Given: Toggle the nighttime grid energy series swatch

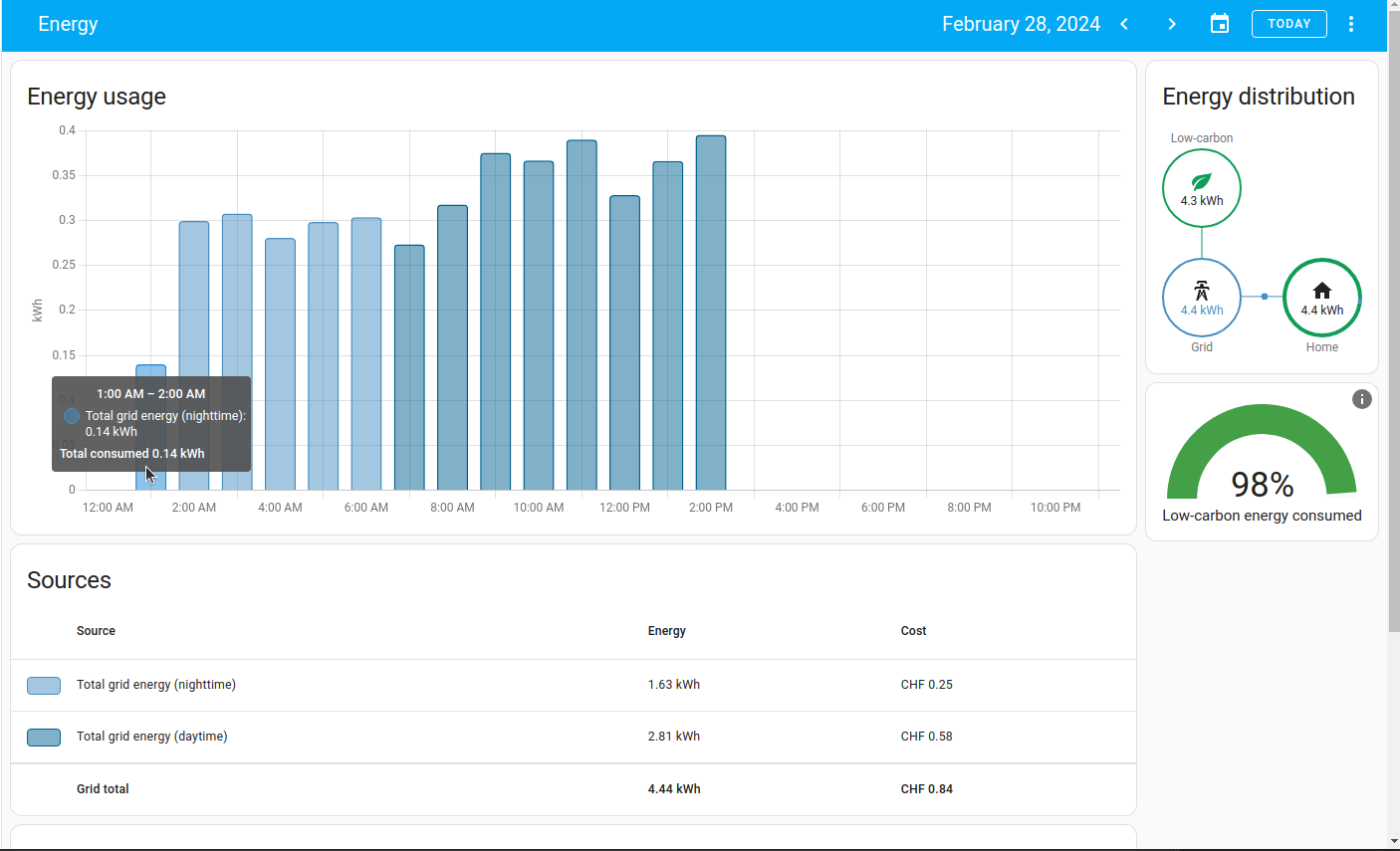Looking at the screenshot, I should 43,685.
